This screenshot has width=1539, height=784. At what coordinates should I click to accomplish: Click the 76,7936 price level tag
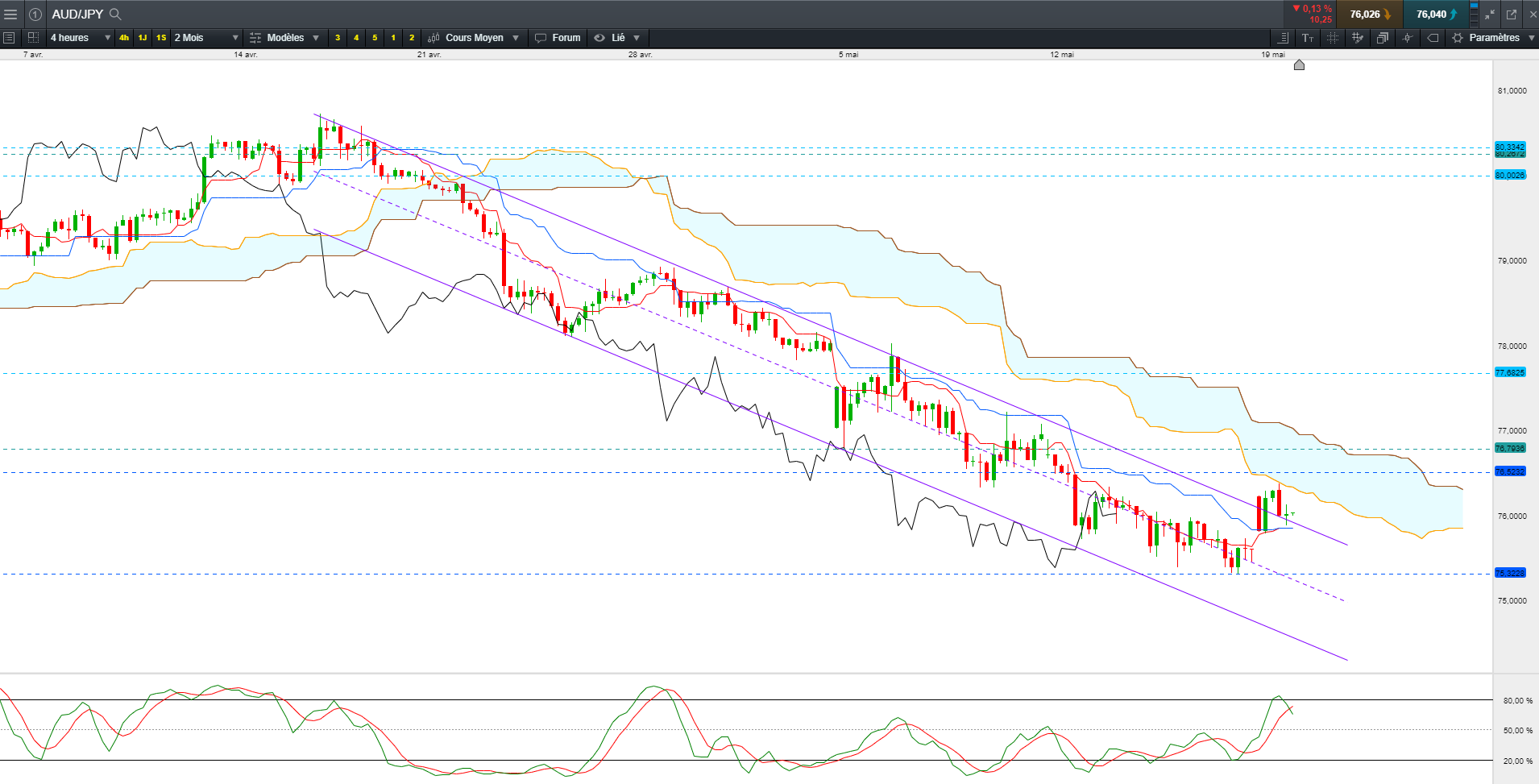tap(1510, 448)
